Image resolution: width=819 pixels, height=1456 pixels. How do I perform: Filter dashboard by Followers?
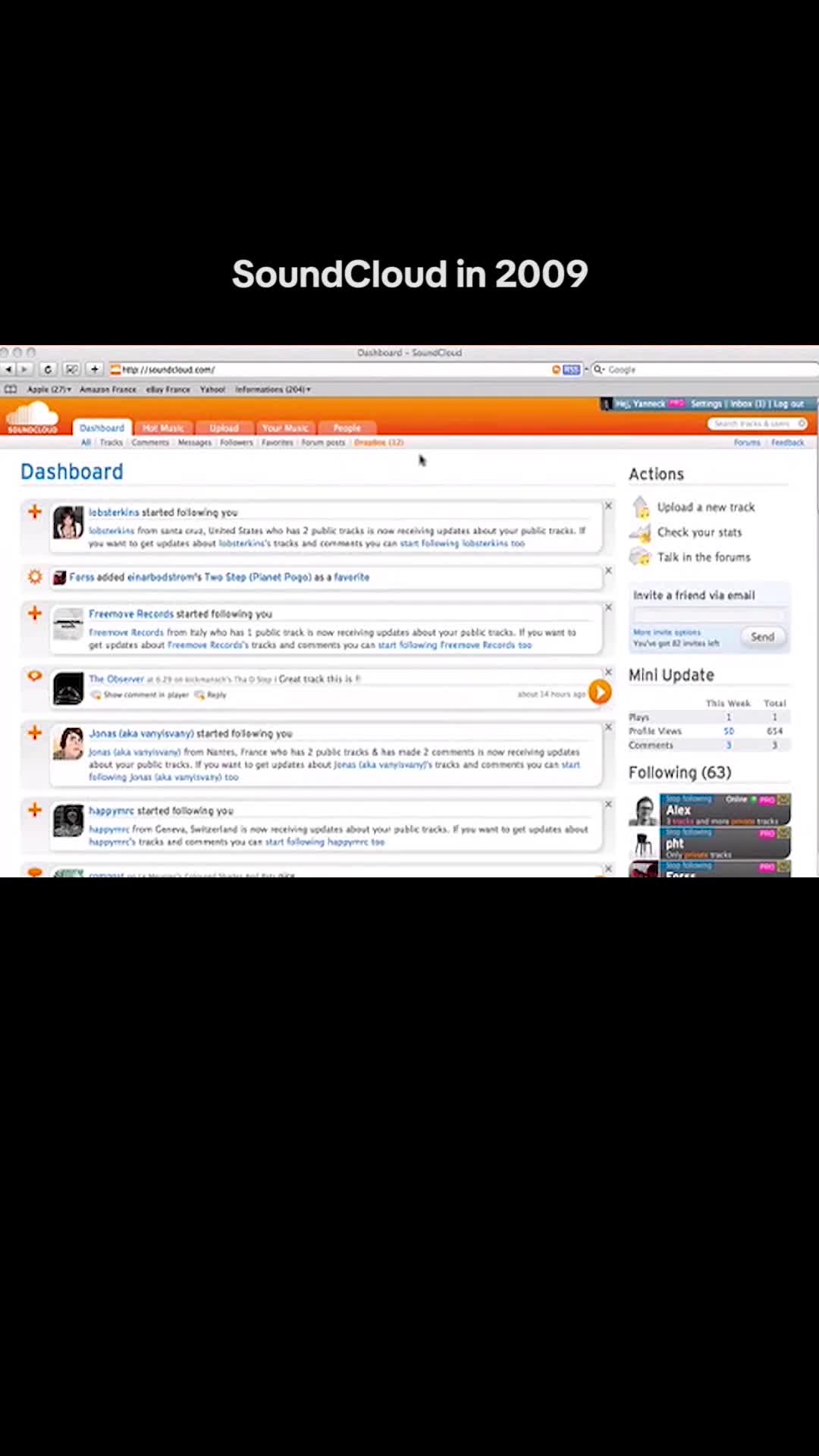237,442
